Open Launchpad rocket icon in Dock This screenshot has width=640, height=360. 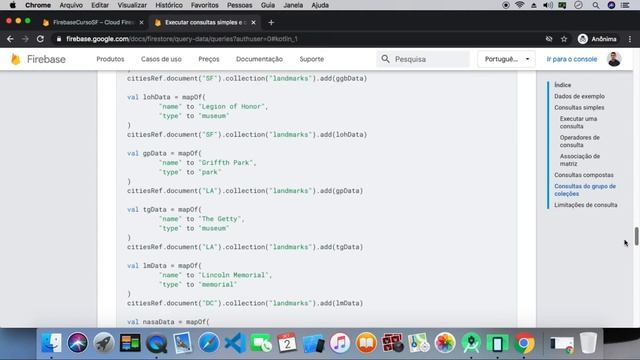[104, 342]
